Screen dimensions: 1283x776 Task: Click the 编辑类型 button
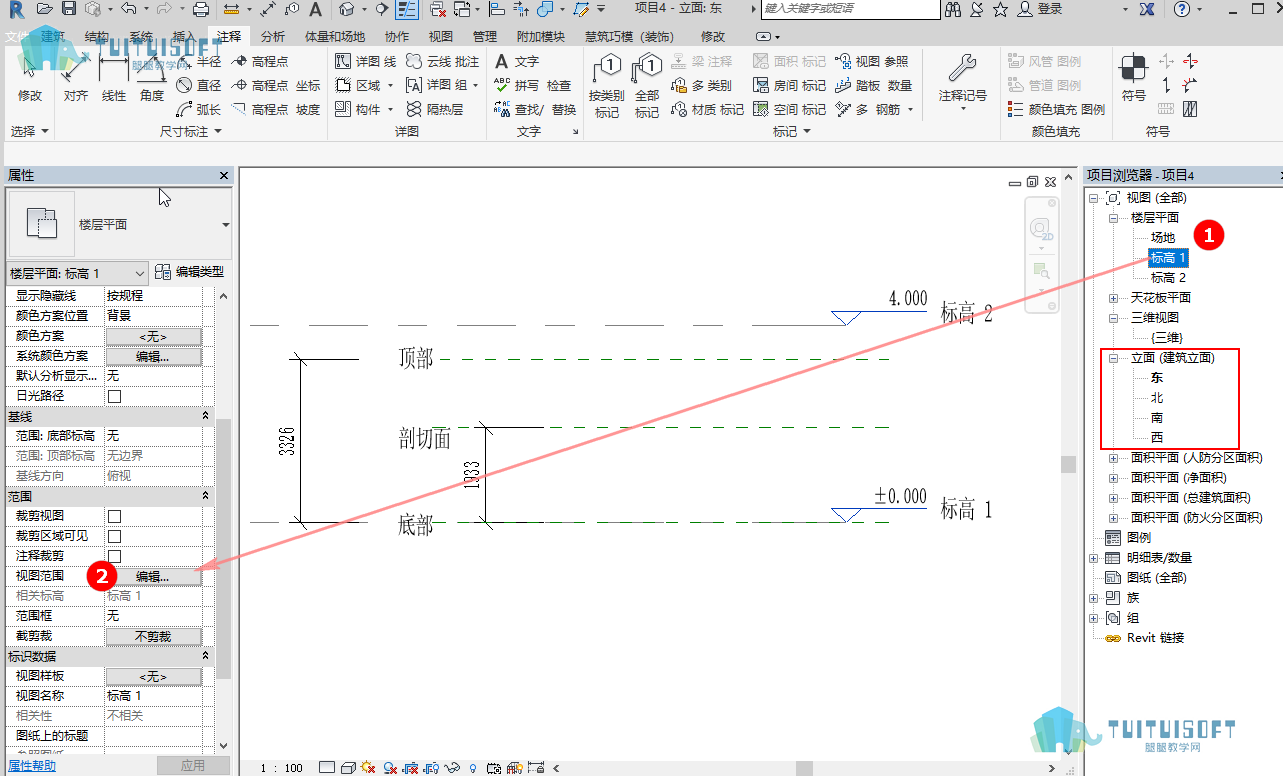pyautogui.click(x=190, y=272)
